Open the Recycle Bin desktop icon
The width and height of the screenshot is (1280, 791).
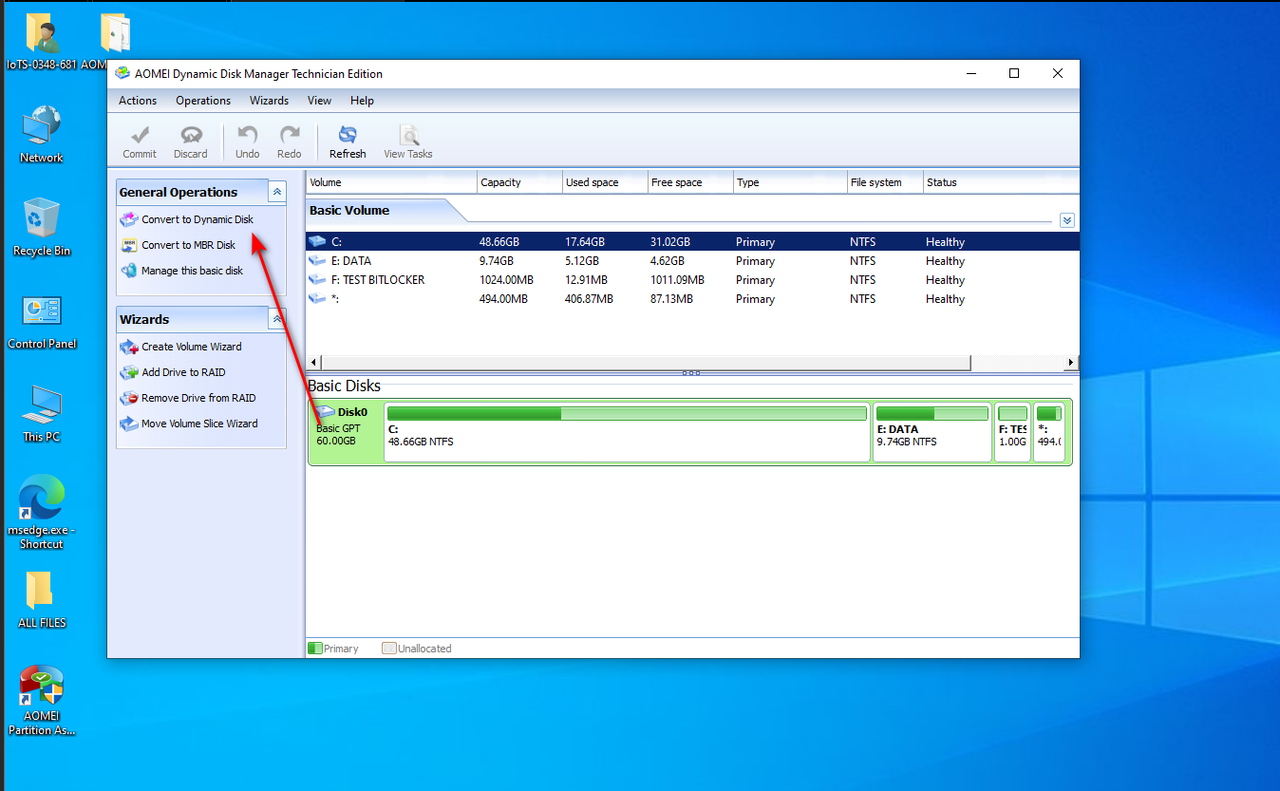[x=42, y=227]
